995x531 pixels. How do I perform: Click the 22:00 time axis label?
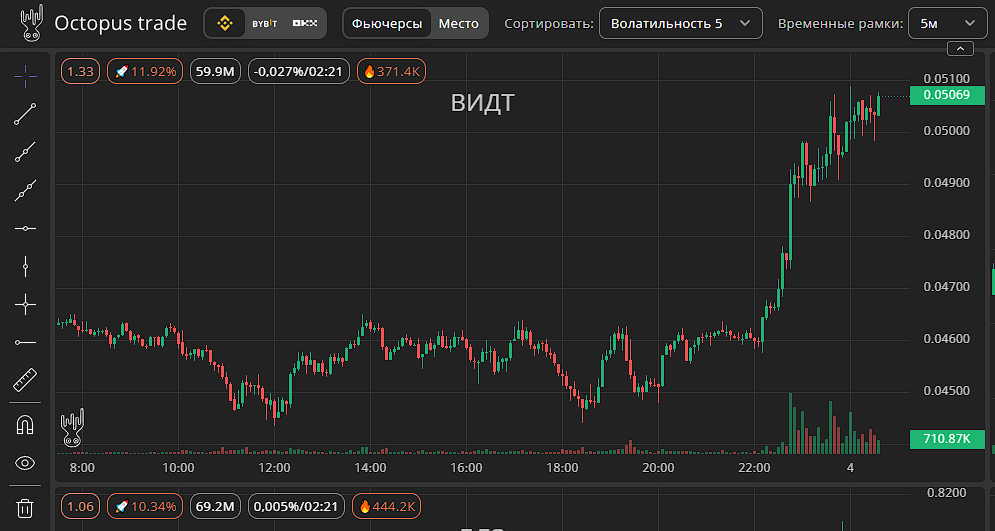tap(754, 468)
